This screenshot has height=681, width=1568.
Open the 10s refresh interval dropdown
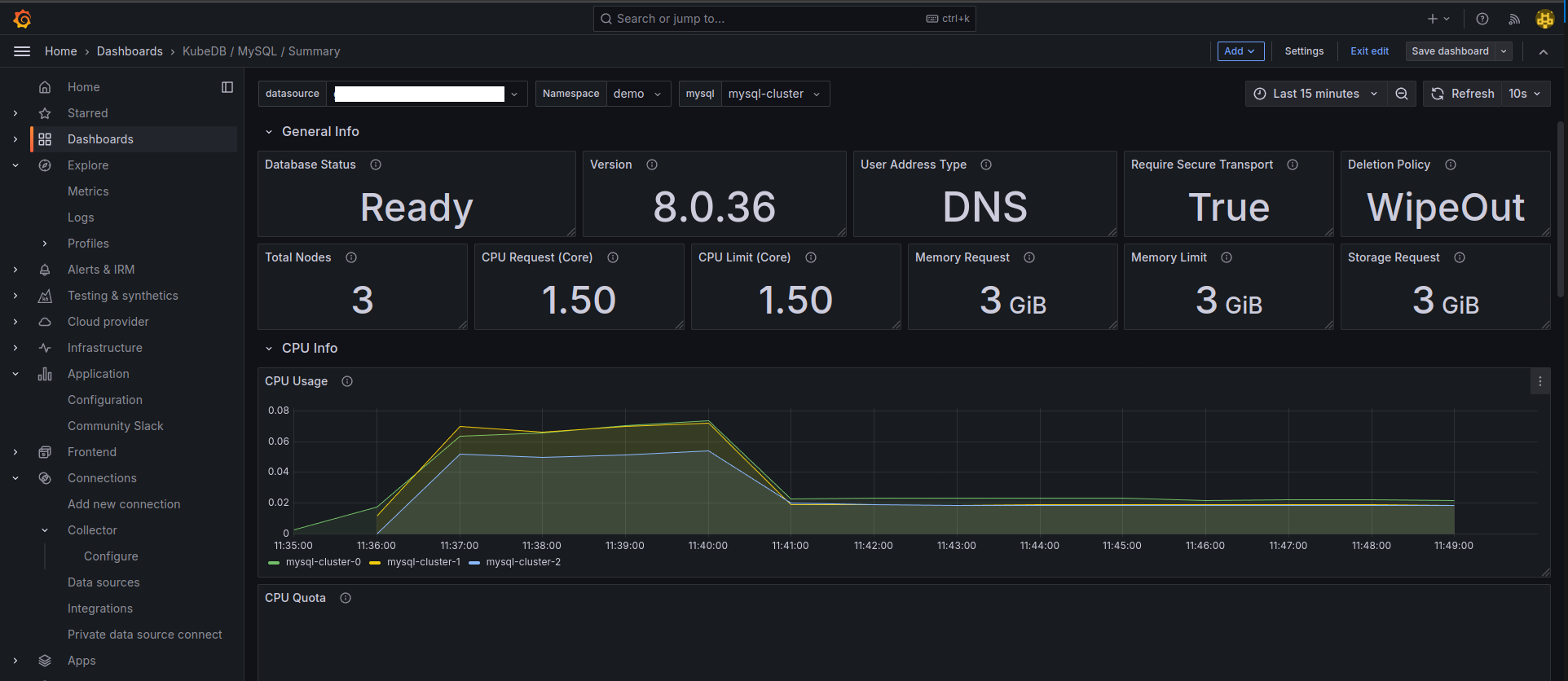(x=1525, y=94)
